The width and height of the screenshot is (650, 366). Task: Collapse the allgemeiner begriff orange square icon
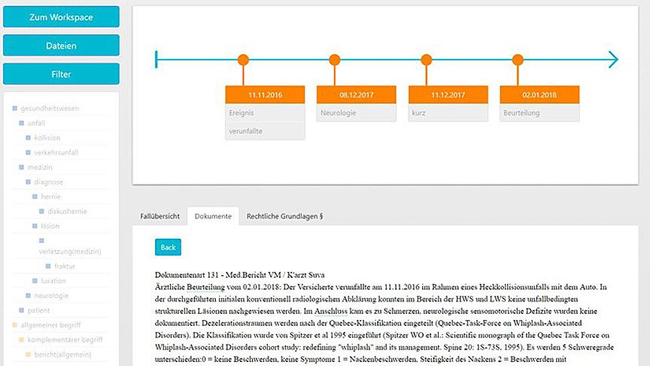[x=15, y=325]
